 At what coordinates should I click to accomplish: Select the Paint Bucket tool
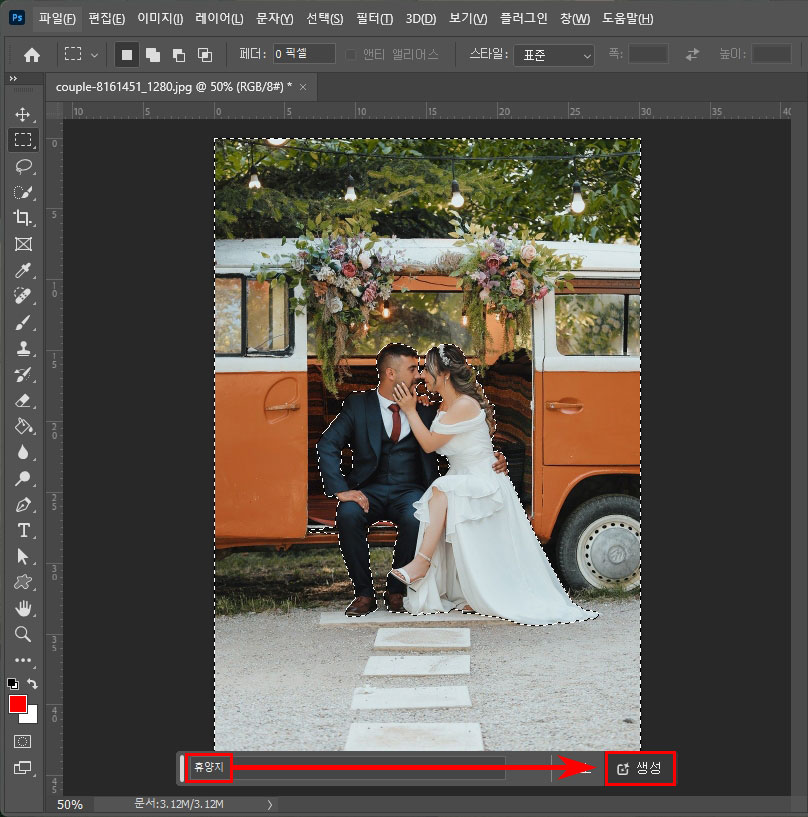click(x=22, y=426)
